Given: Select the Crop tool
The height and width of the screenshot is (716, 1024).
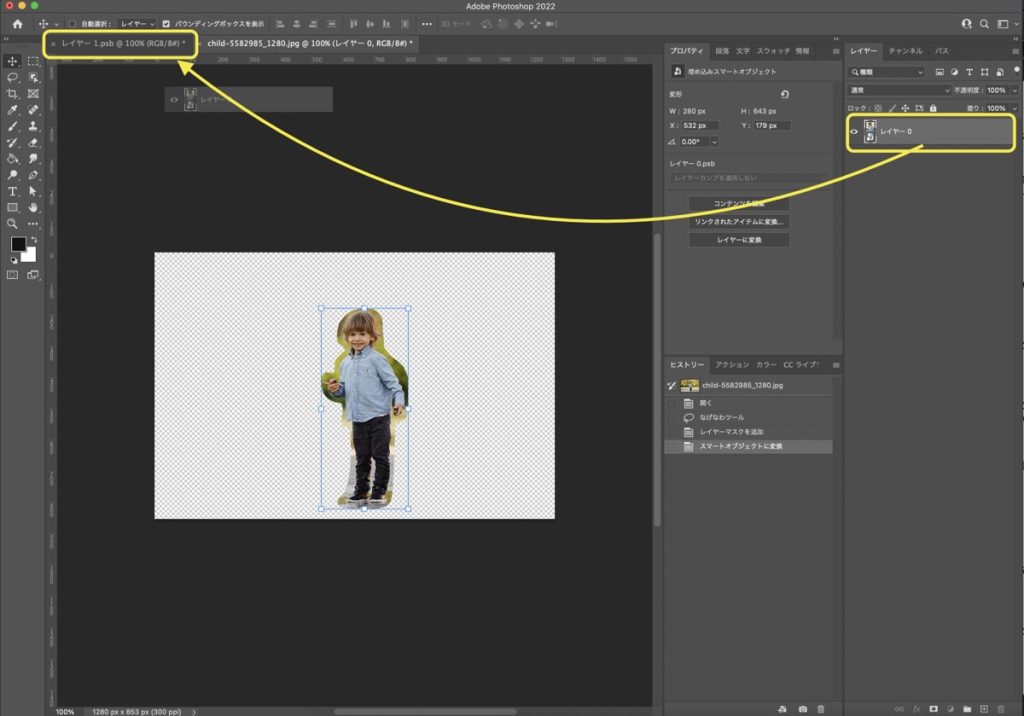Looking at the screenshot, I should pos(12,93).
